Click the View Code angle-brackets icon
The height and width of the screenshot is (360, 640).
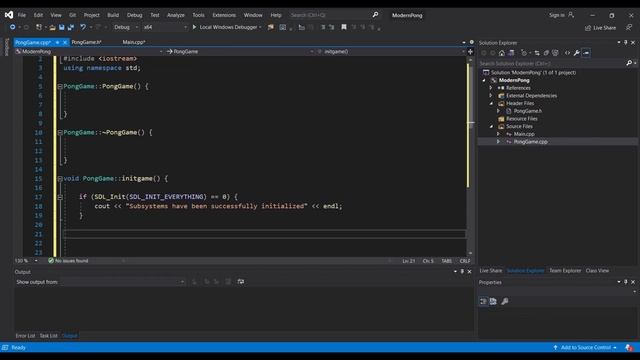567,53
